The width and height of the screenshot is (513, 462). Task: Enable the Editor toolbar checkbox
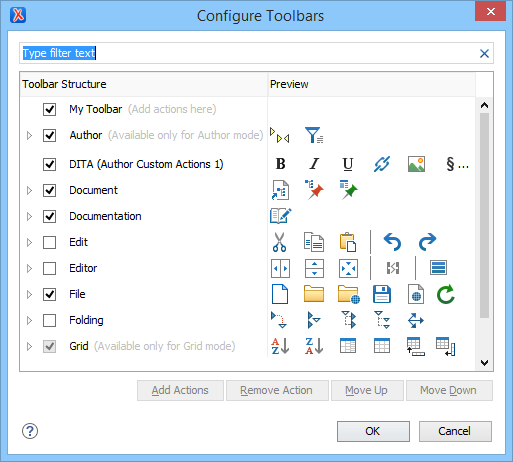click(x=49, y=268)
